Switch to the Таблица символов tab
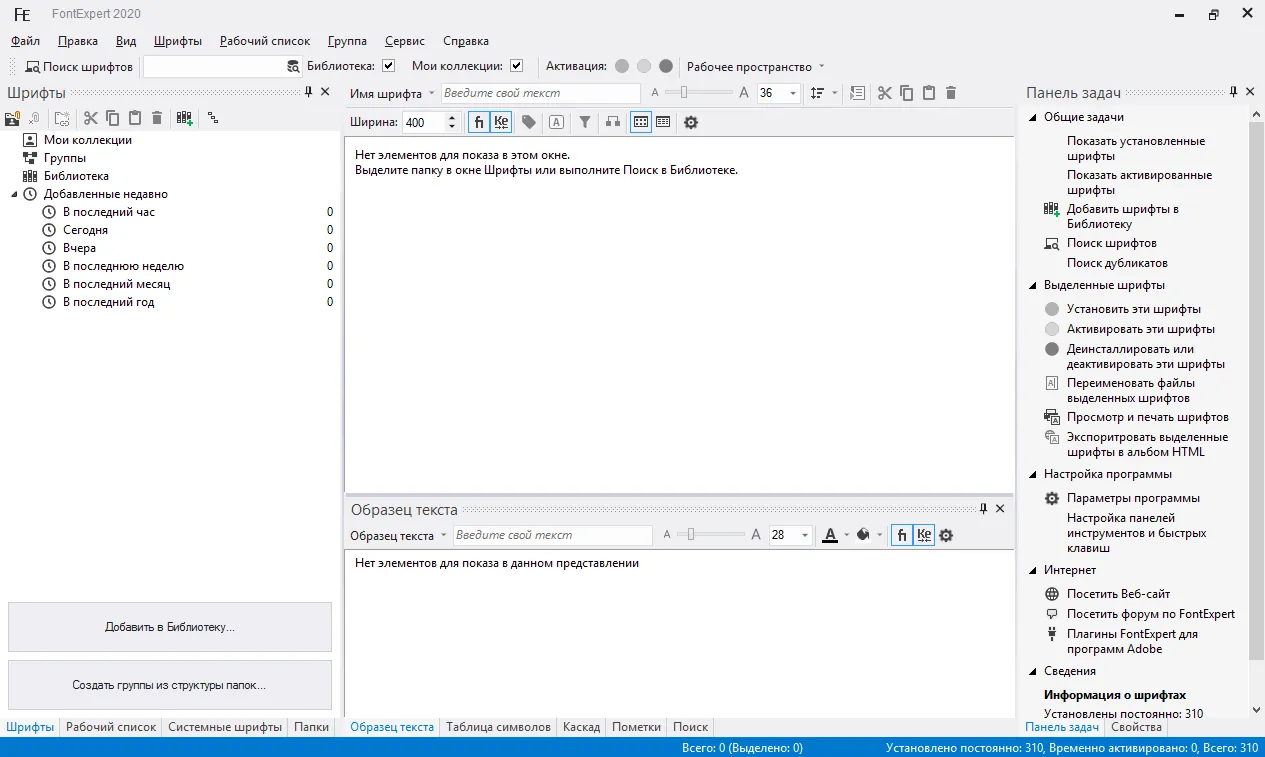This screenshot has width=1265, height=757. click(498, 727)
